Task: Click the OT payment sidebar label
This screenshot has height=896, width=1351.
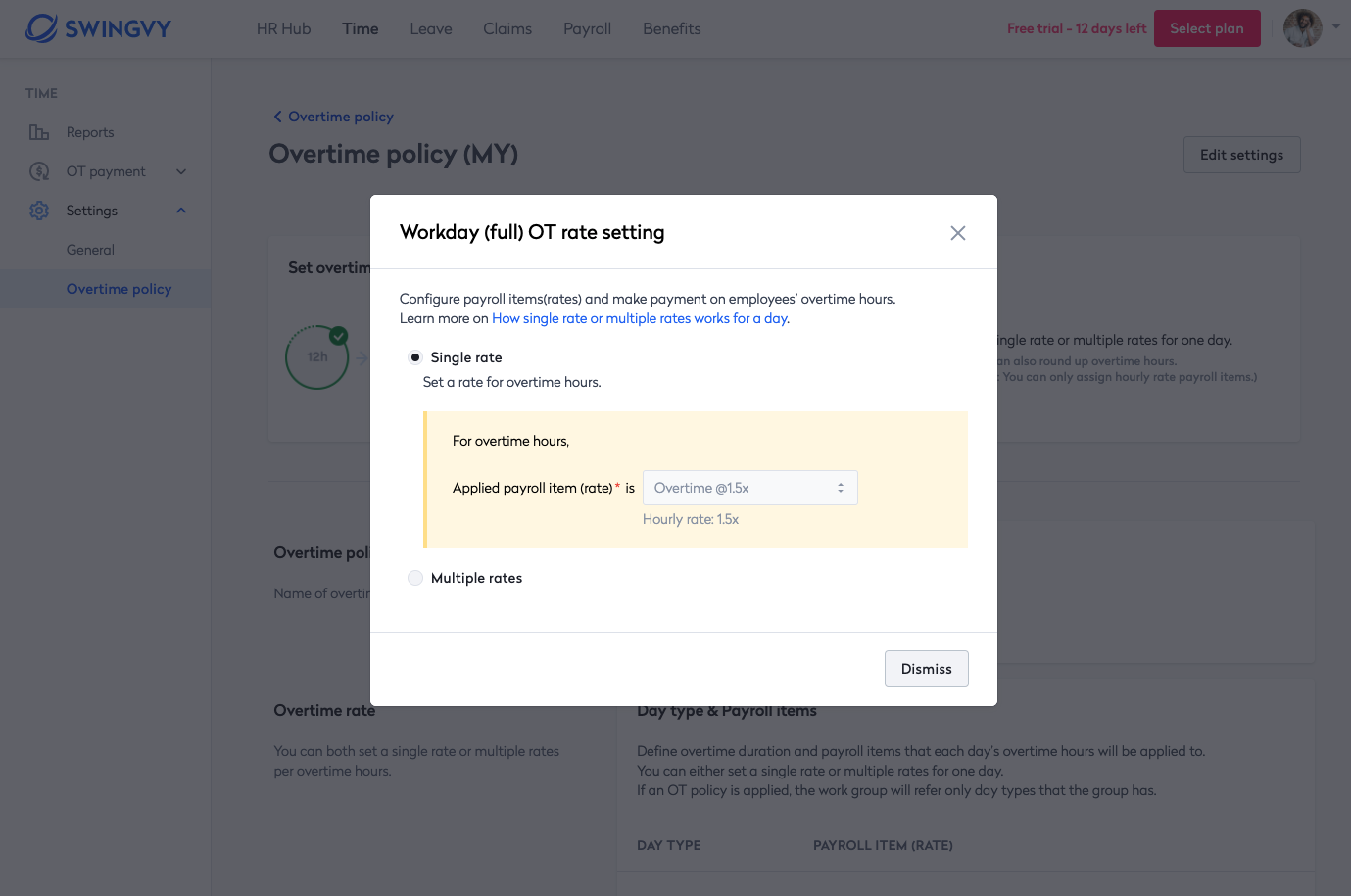Action: pos(106,171)
